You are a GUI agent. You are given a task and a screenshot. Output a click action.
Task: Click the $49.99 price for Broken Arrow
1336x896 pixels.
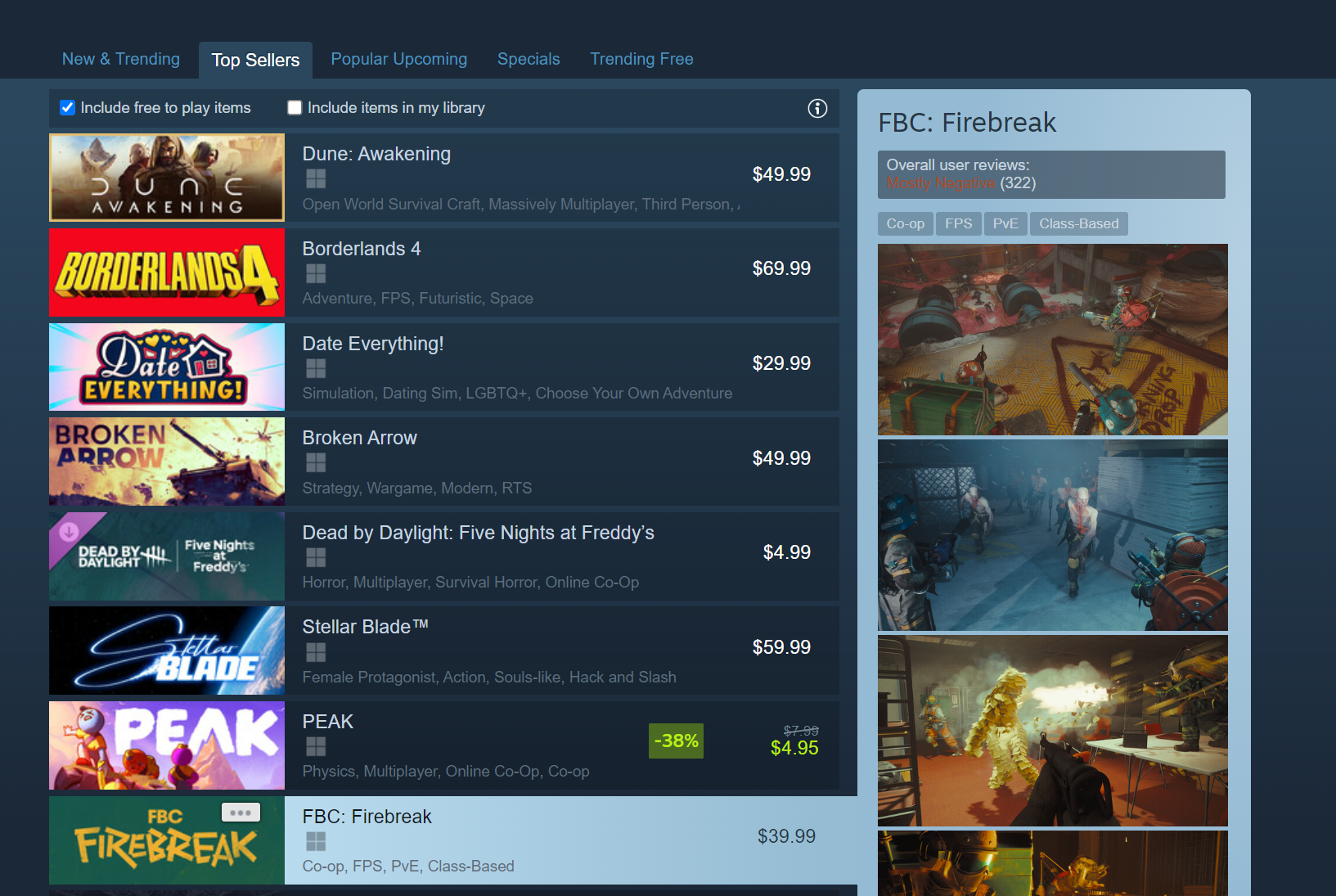pos(781,458)
